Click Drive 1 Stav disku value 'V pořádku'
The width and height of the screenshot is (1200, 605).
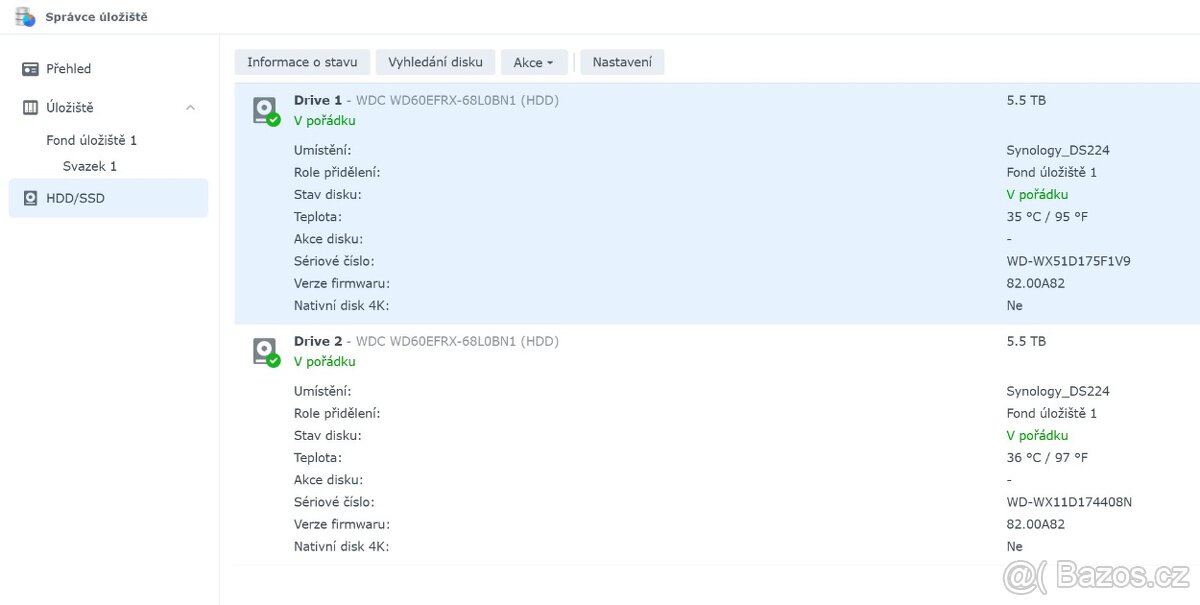pyautogui.click(x=1037, y=195)
